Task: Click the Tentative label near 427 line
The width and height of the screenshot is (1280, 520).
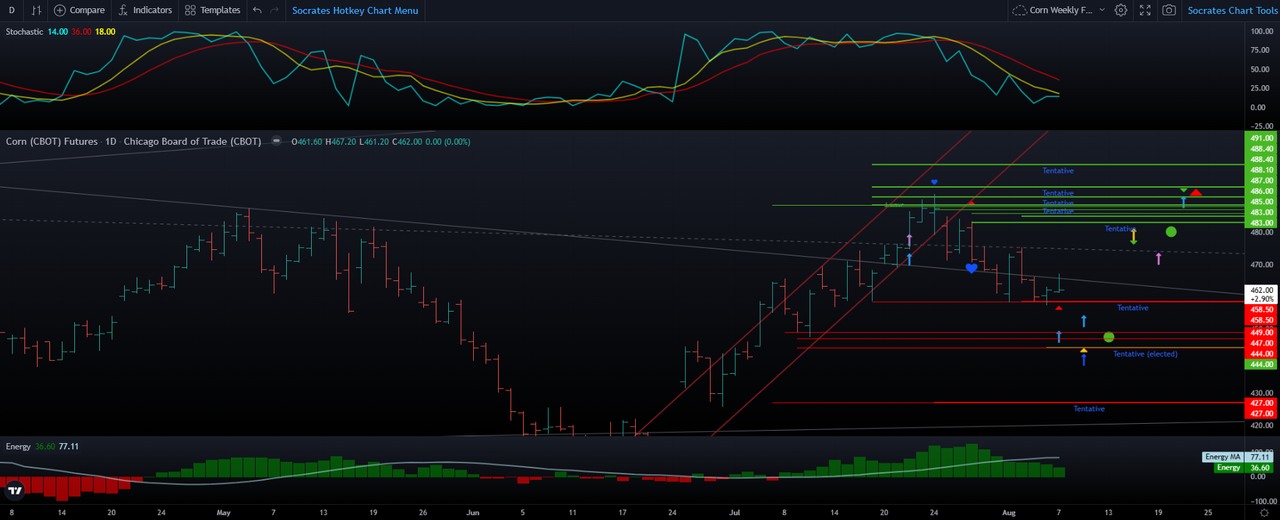Action: pos(1089,409)
